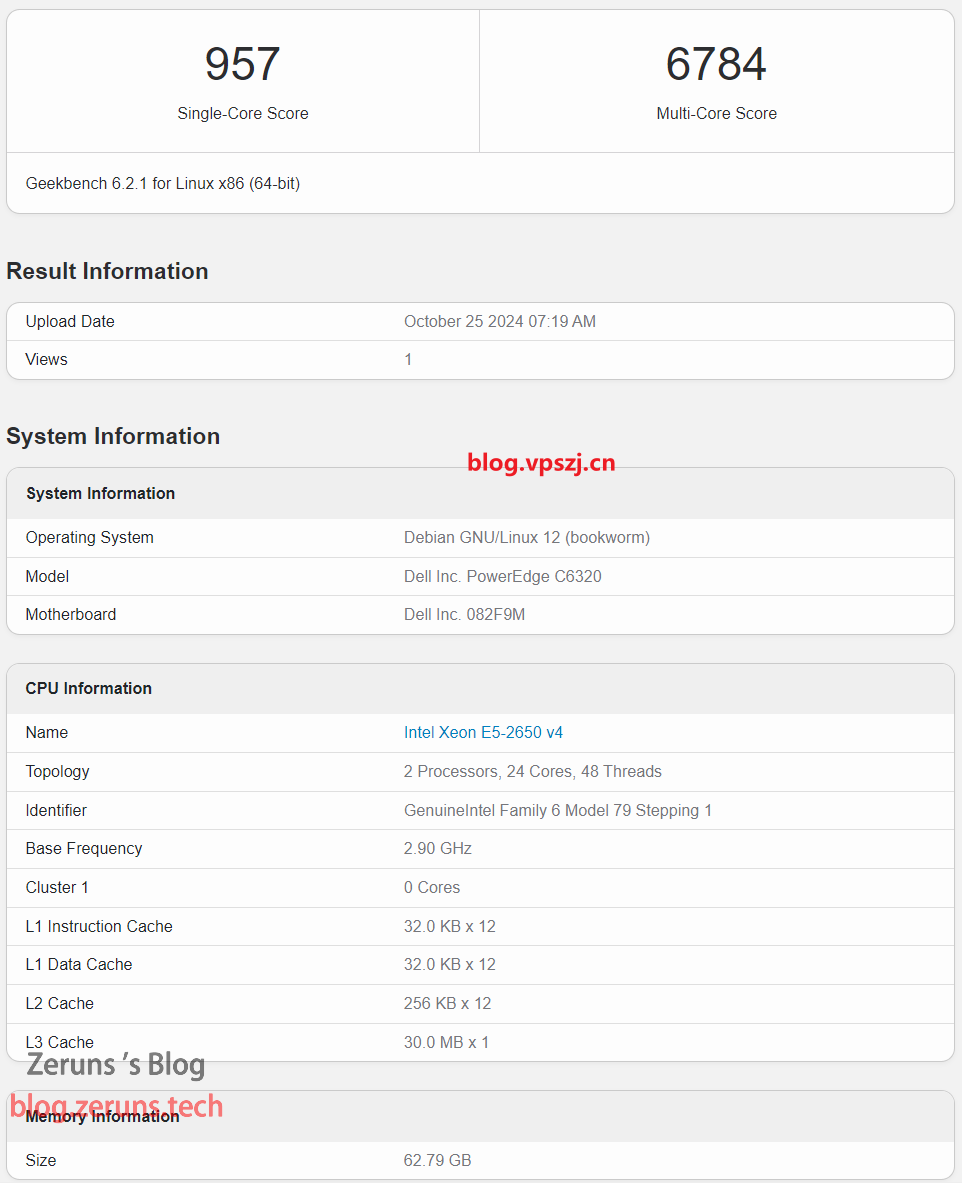This screenshot has width=962, height=1190.
Task: Click the Result Information heading
Action: [107, 271]
